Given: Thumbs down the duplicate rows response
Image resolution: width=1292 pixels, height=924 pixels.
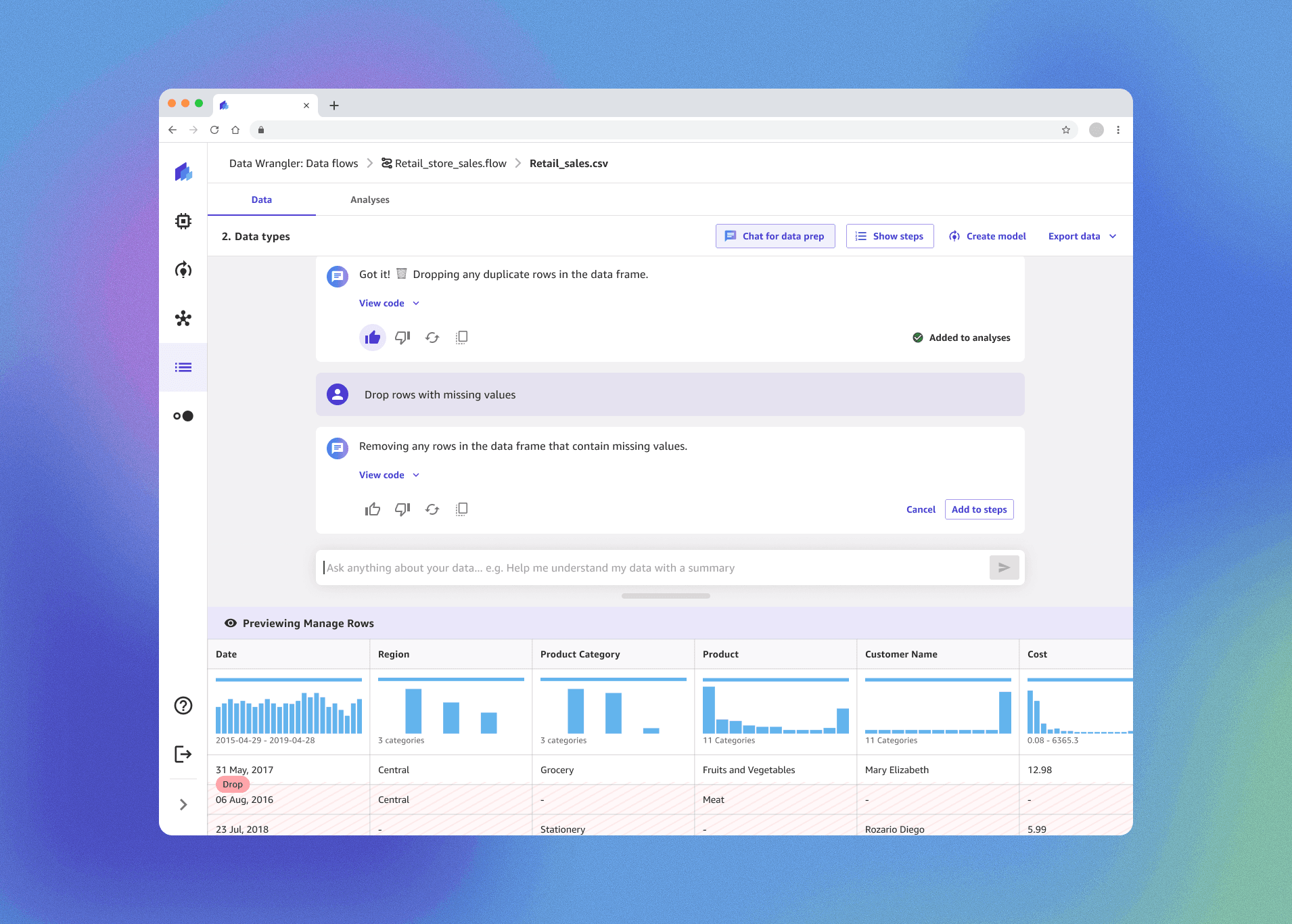Looking at the screenshot, I should tap(402, 338).
